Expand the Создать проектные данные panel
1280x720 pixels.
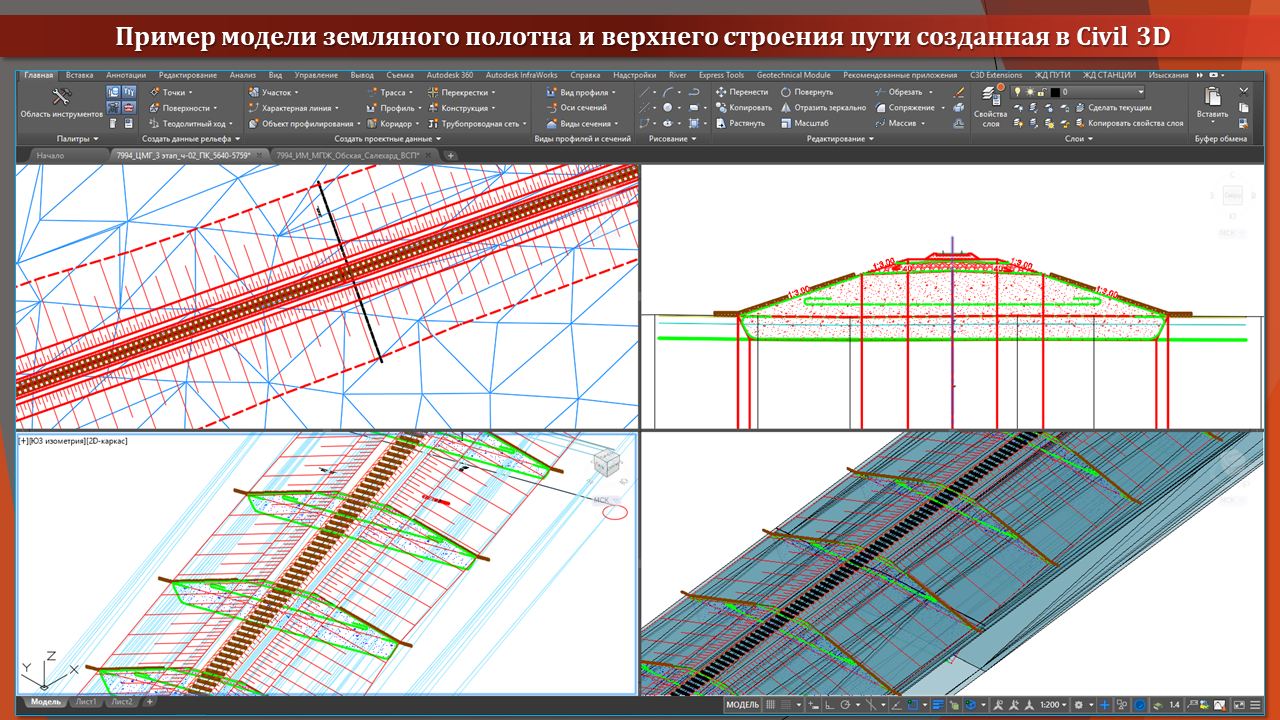[388, 139]
